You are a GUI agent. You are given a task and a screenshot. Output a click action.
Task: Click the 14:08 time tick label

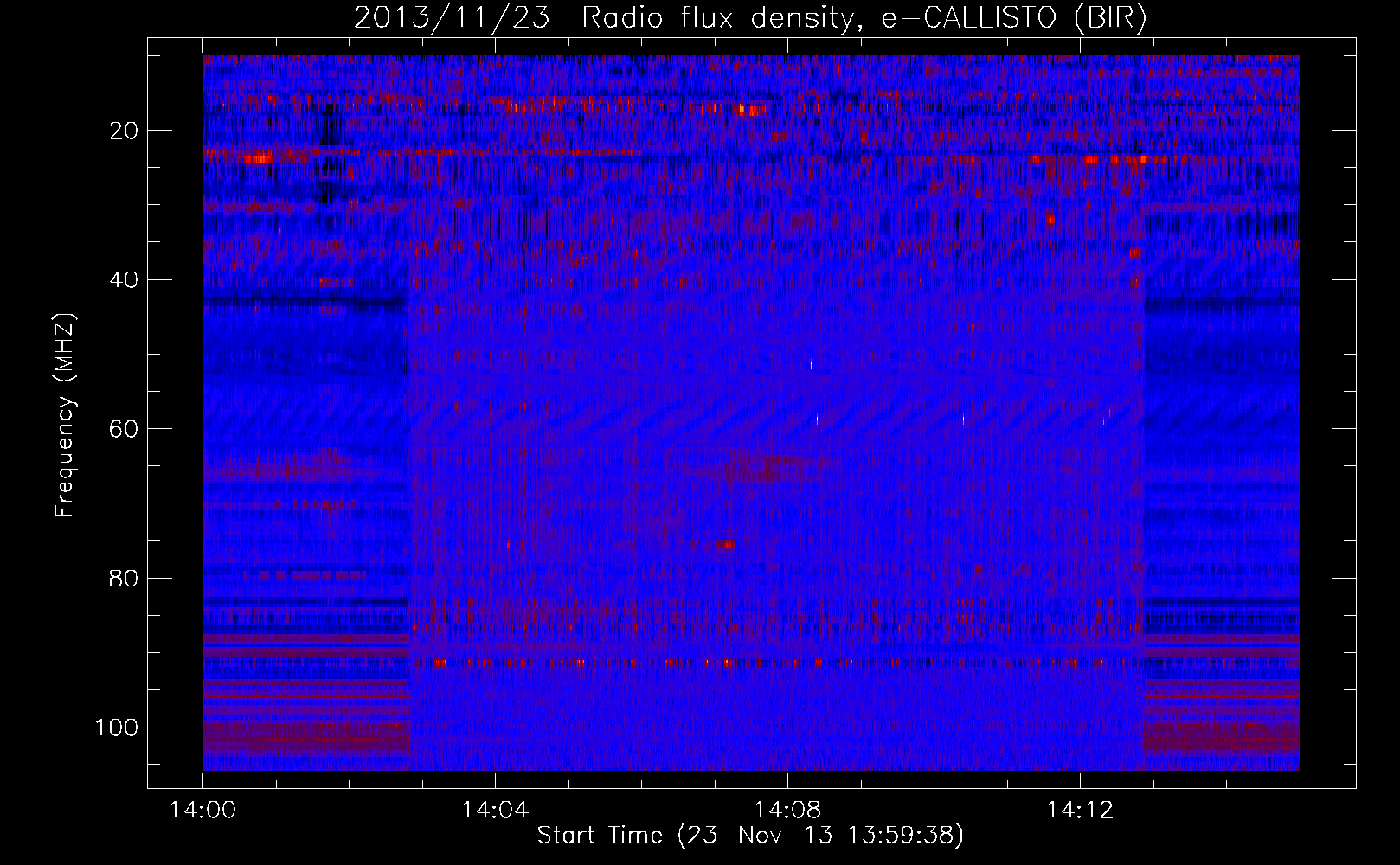coord(787,810)
